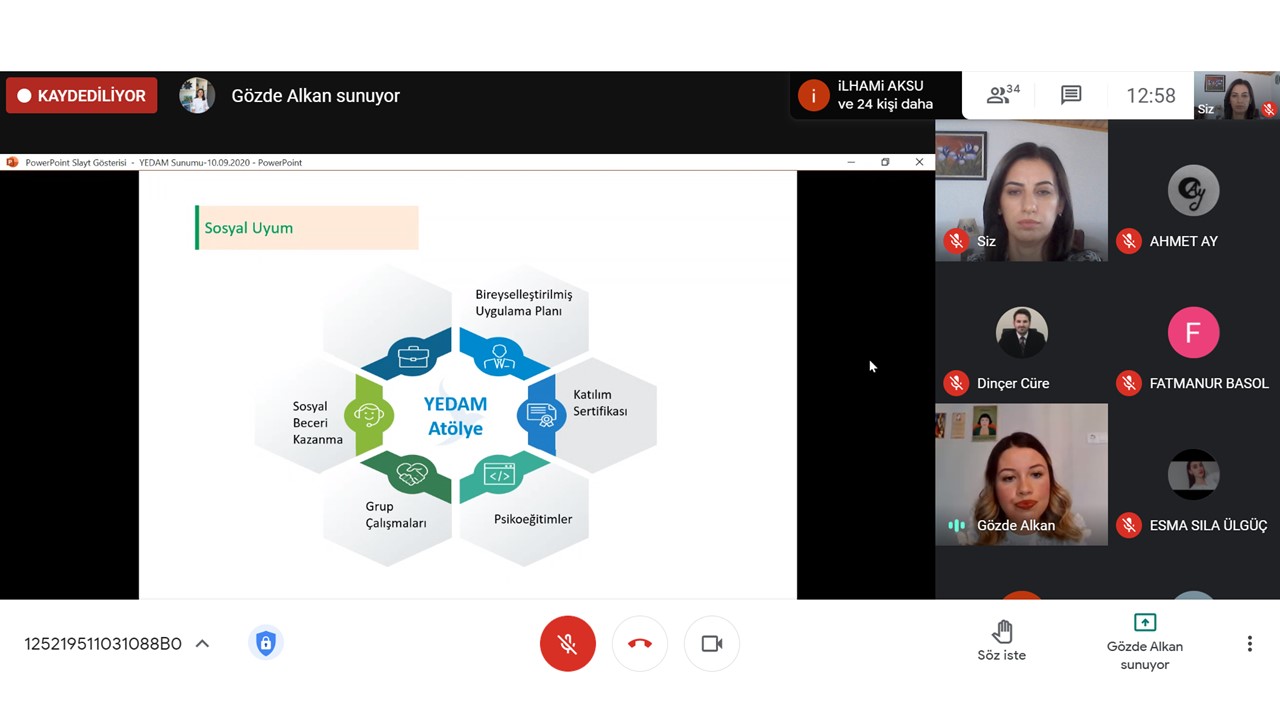Expand meeting details chevron beside meeting code
Viewport: 1280px width, 720px height.
pyautogui.click(x=202, y=644)
